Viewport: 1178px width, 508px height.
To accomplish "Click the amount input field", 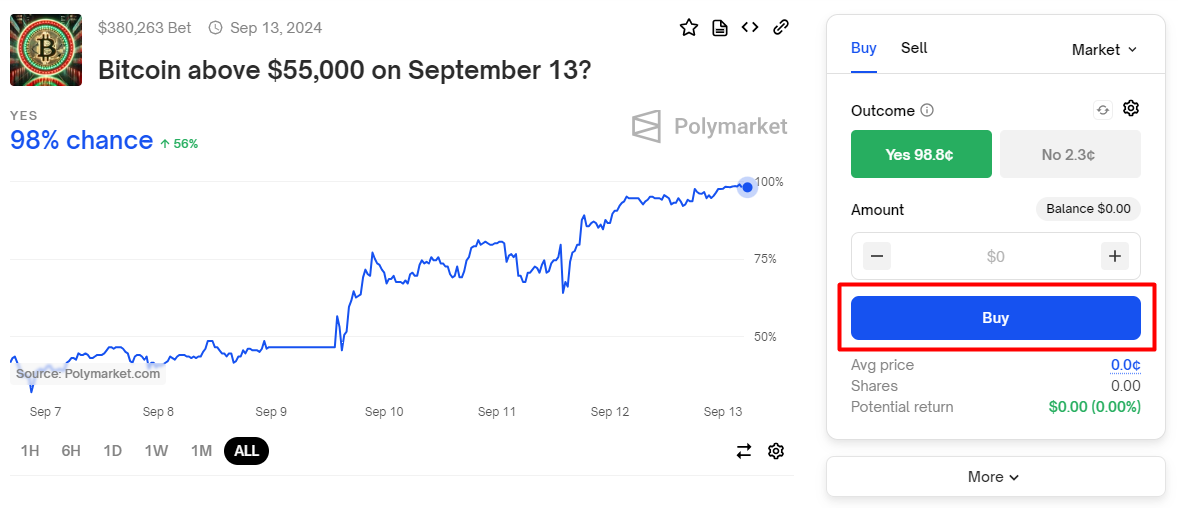I will pos(995,256).
